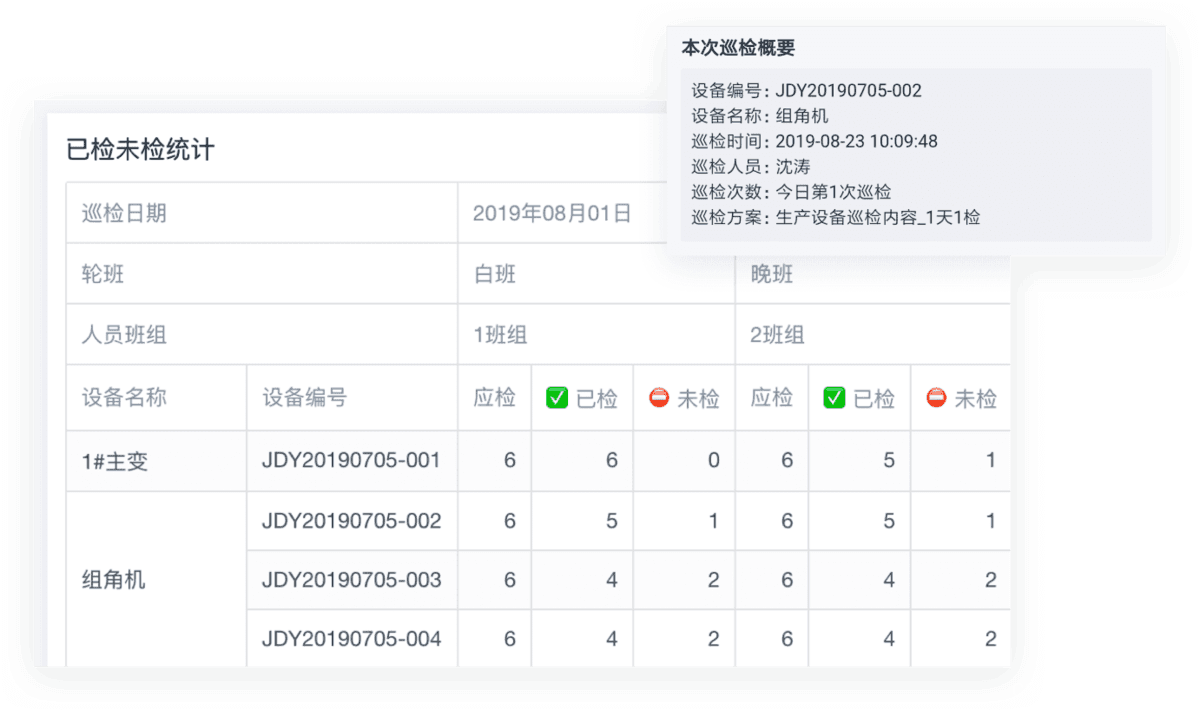Click 设备编号: JDY20190705-002 line in the popup
This screenshot has width=1200, height=710.
(806, 90)
